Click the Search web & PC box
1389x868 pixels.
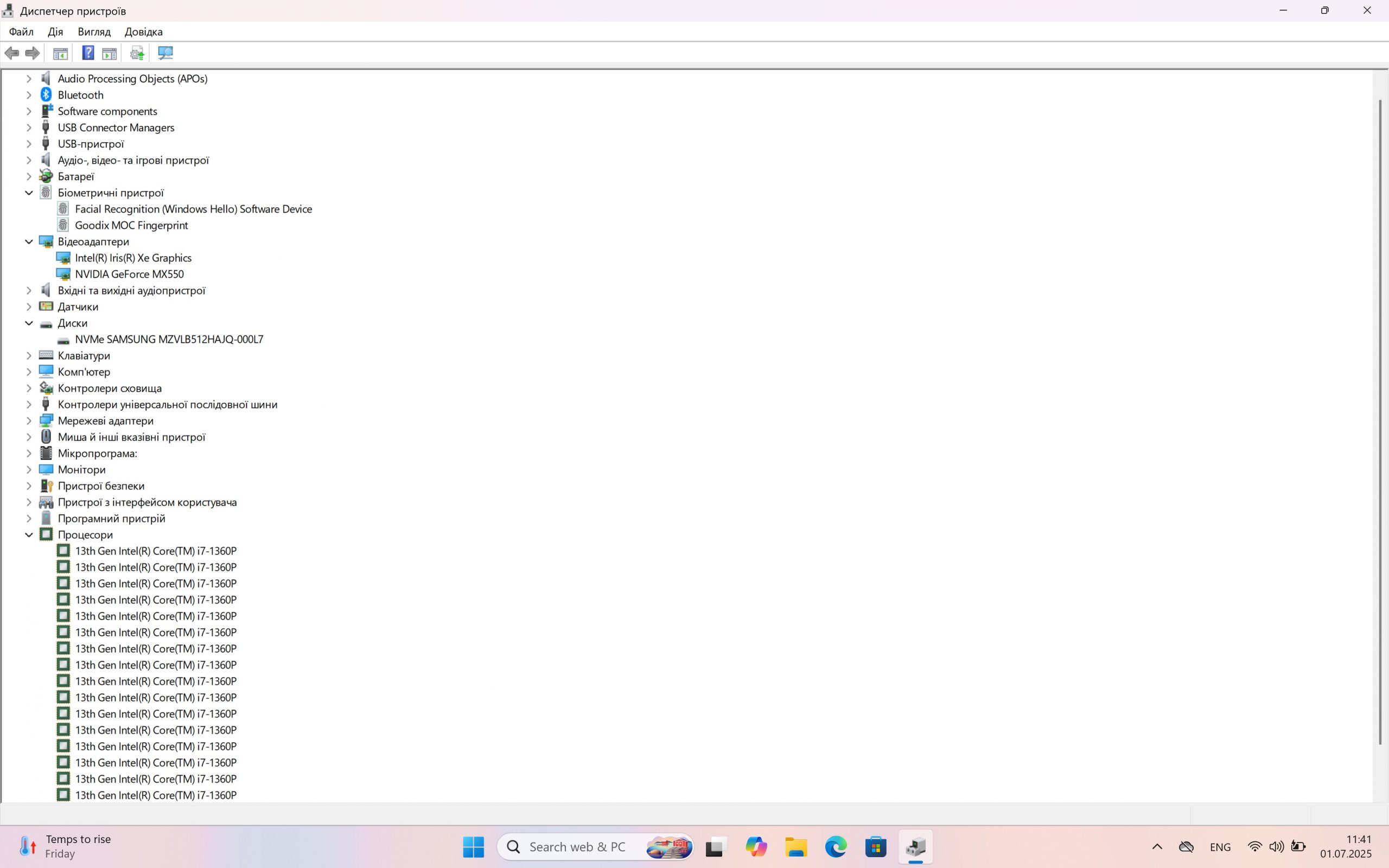[595, 847]
